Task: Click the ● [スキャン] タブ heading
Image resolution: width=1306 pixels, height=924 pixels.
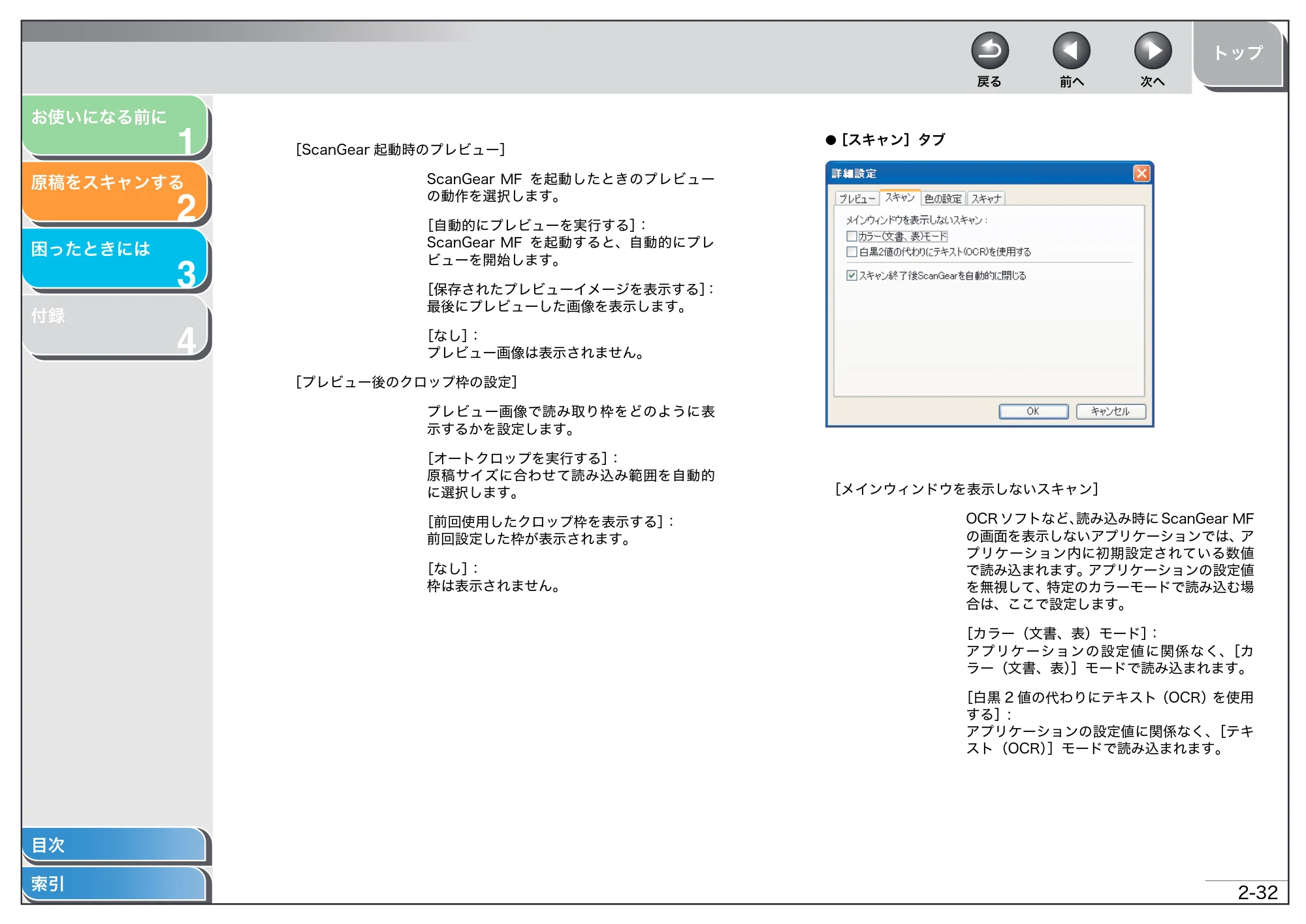Action: tap(885, 140)
